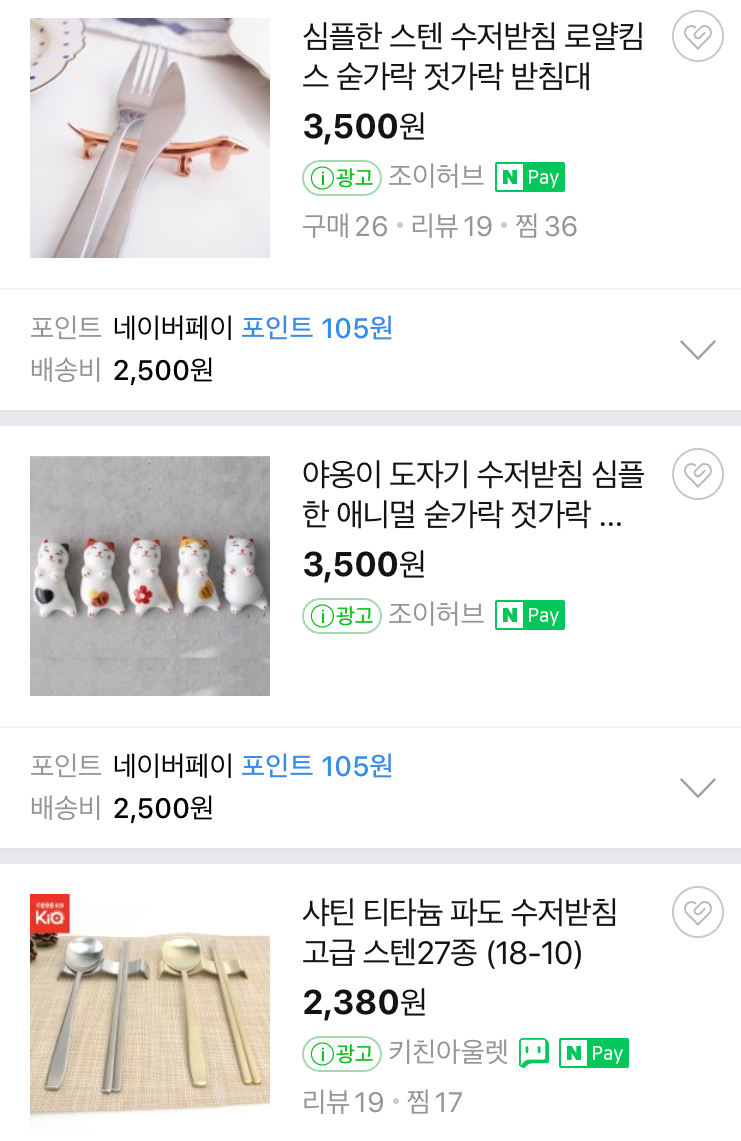Toggle wishlist heart on 스텐 수저받침 product

(698, 38)
